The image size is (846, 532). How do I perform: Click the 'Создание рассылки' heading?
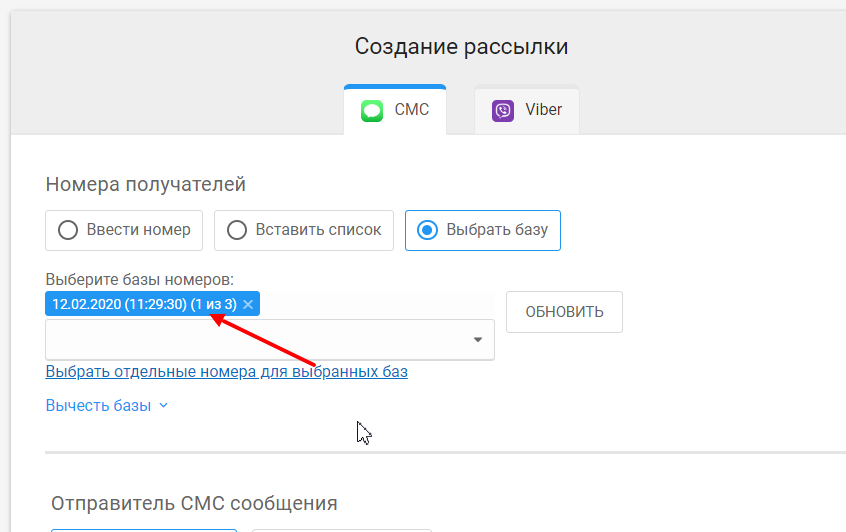pyautogui.click(x=461, y=46)
